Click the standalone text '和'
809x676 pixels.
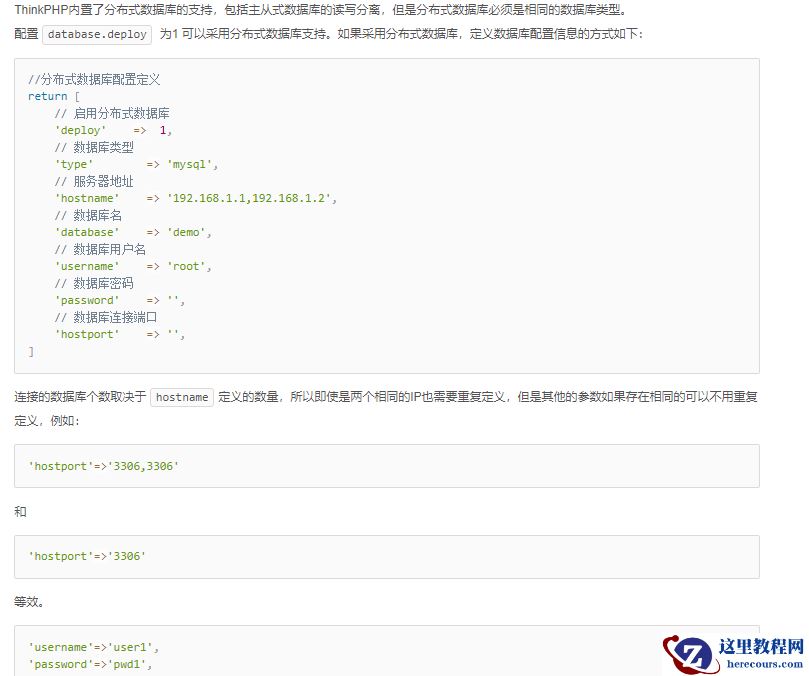coord(20,512)
